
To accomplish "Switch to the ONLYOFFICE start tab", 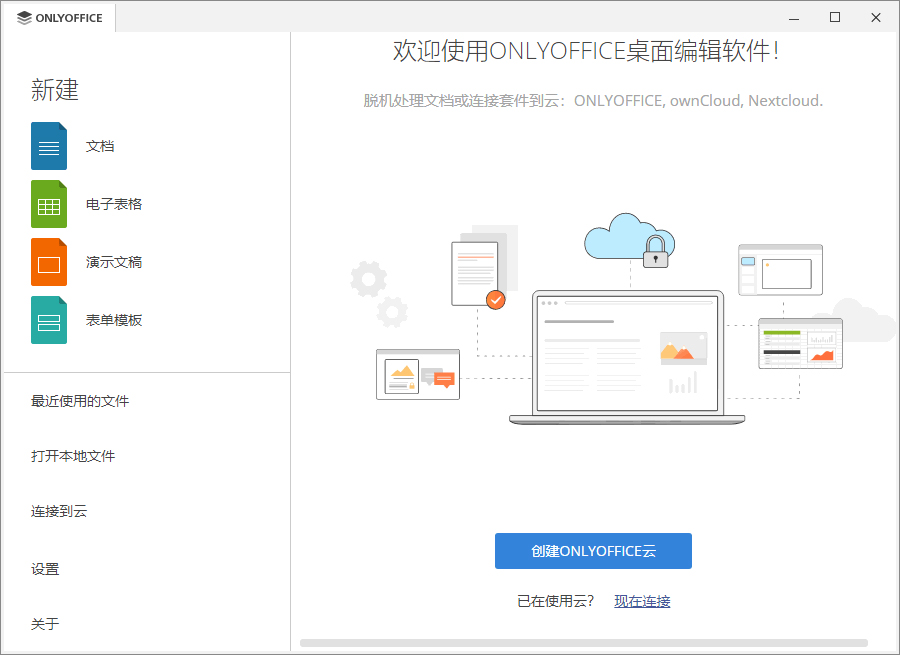I will tap(57, 17).
